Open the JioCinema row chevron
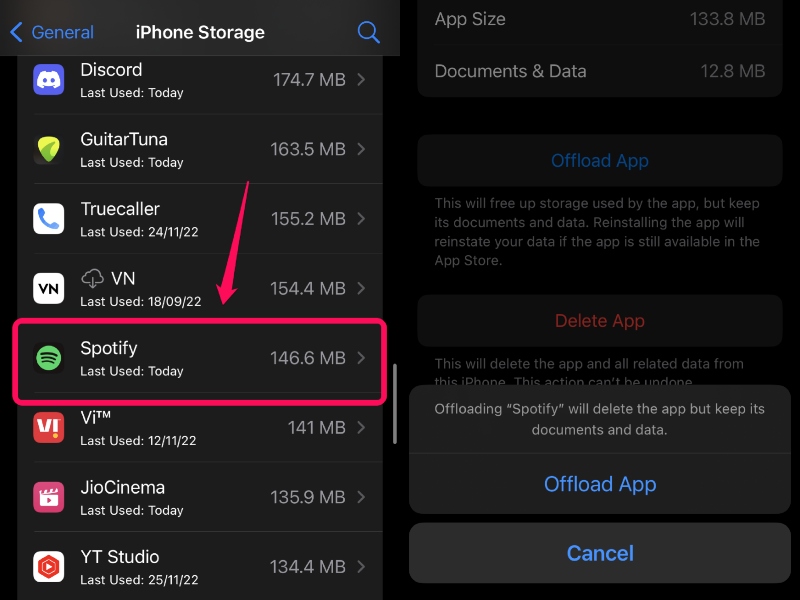This screenshot has width=800, height=600. (361, 497)
